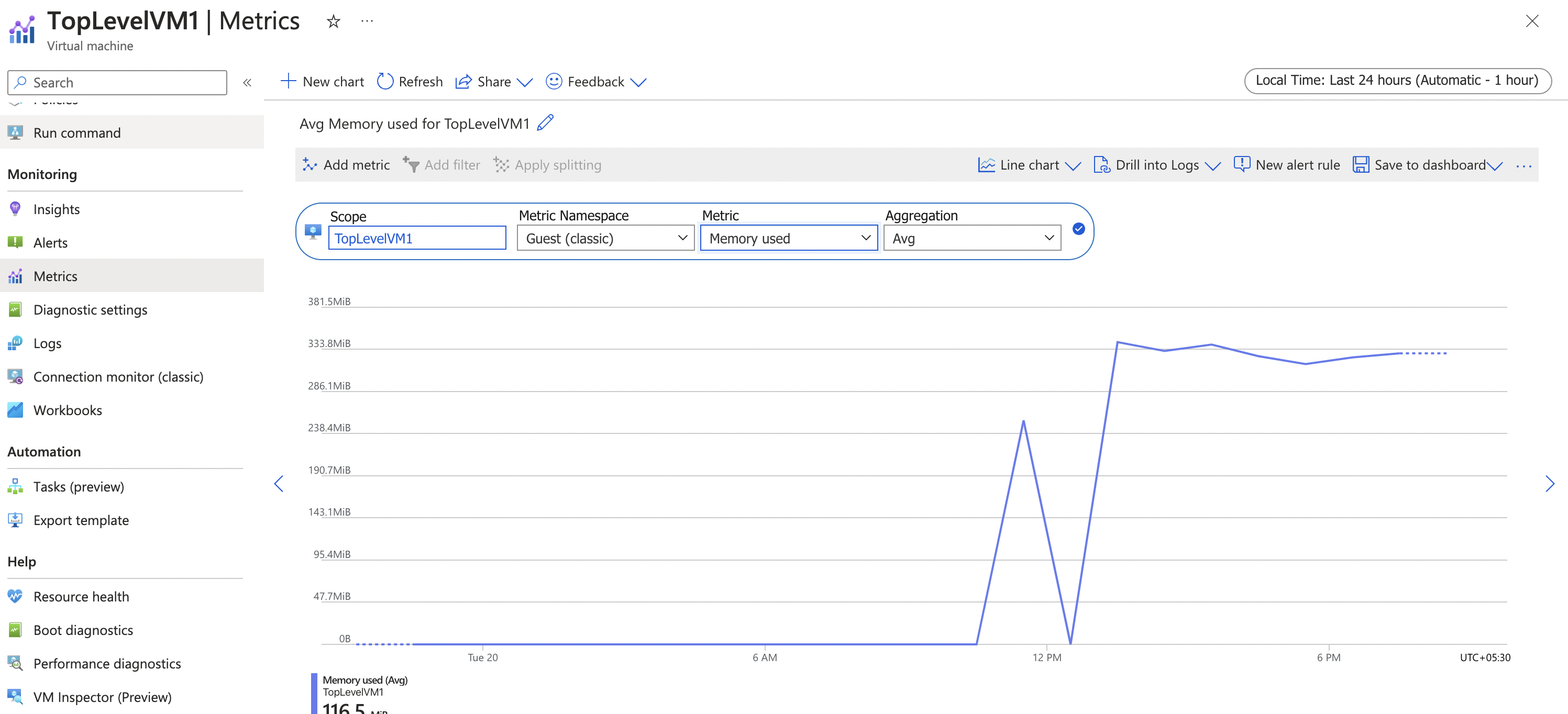Open Alerts under Monitoring
Viewport: 1568px width, 714px height.
click(50, 242)
